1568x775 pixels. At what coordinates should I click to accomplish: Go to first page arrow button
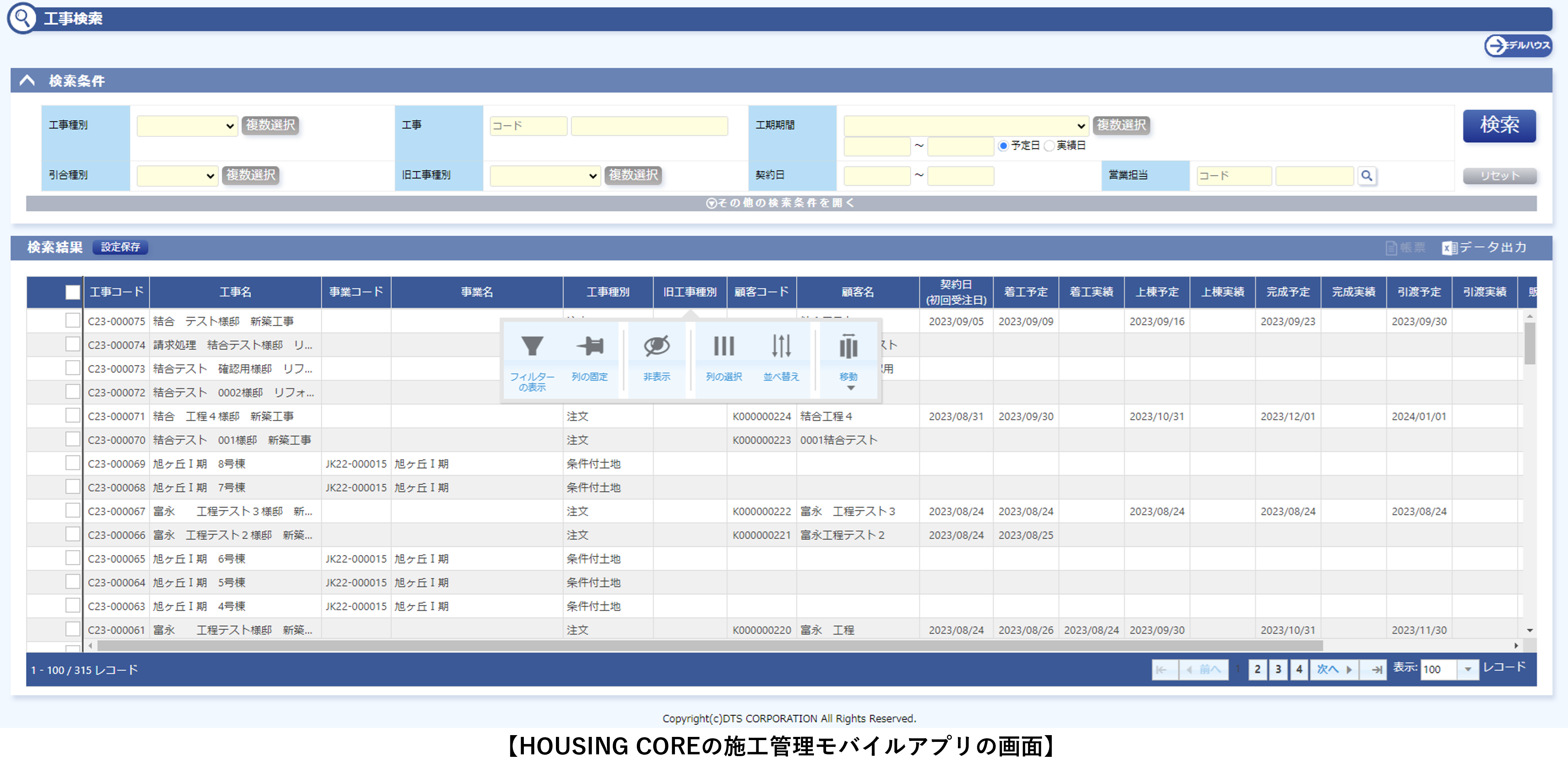tap(1165, 670)
